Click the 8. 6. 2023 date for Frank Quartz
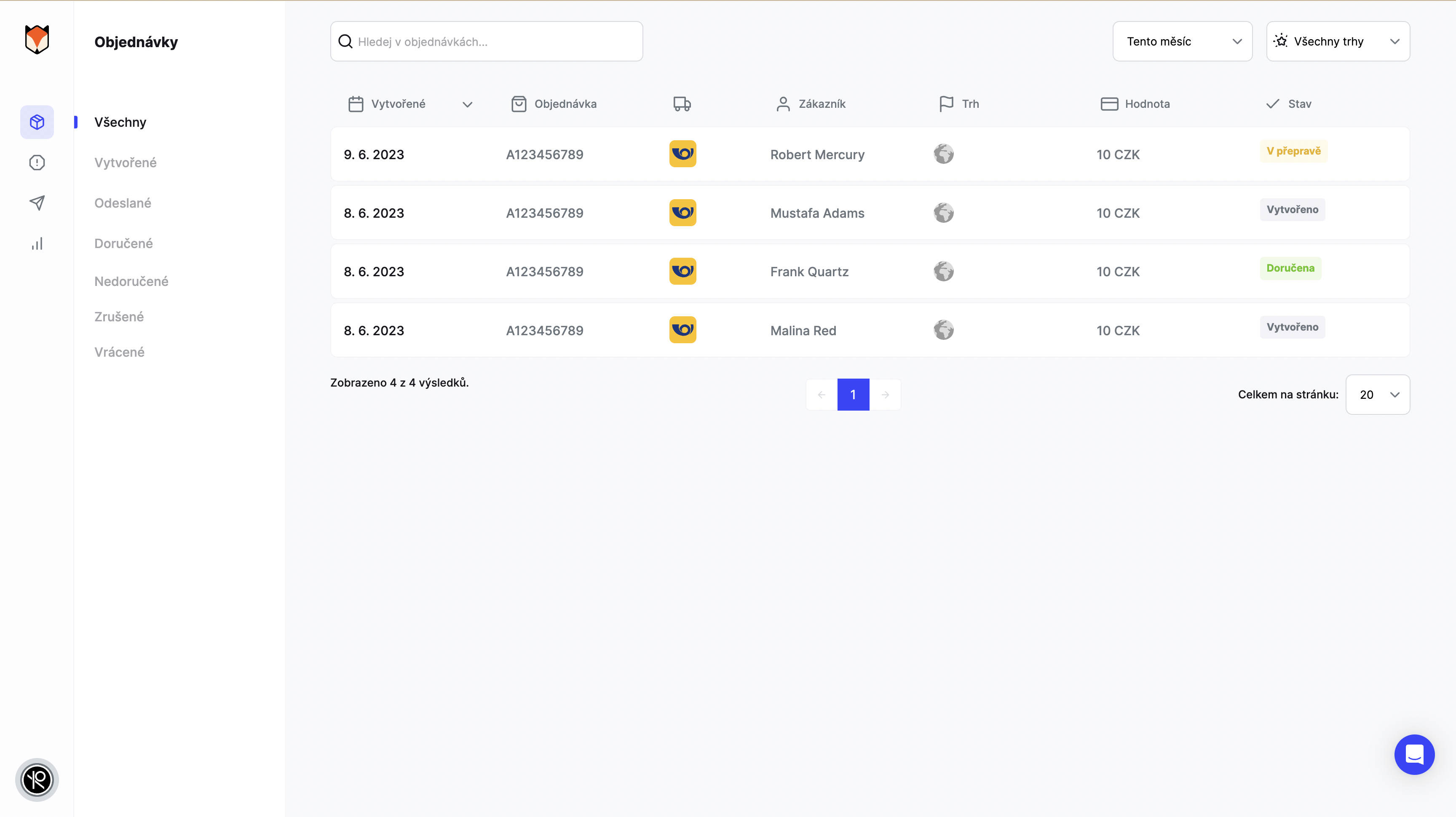The image size is (1456, 817). (374, 272)
